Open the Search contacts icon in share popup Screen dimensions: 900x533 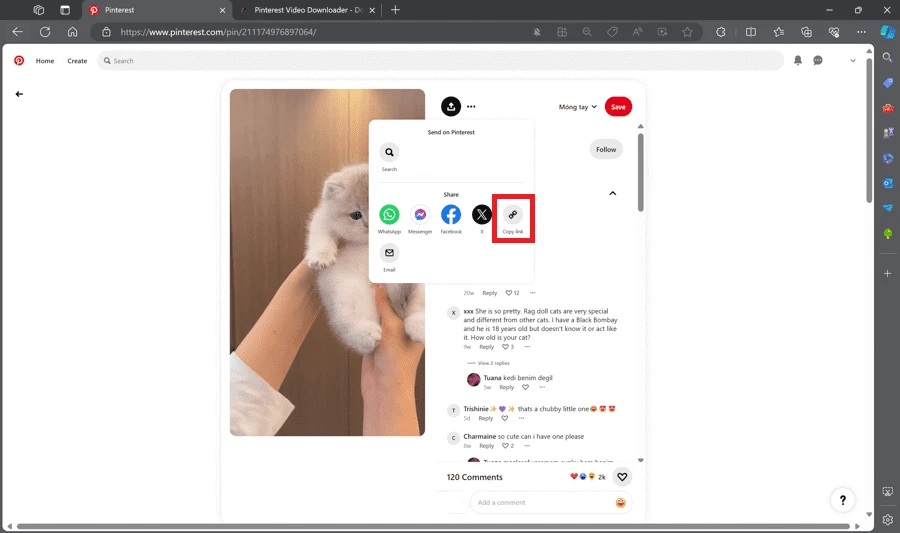pyautogui.click(x=389, y=152)
